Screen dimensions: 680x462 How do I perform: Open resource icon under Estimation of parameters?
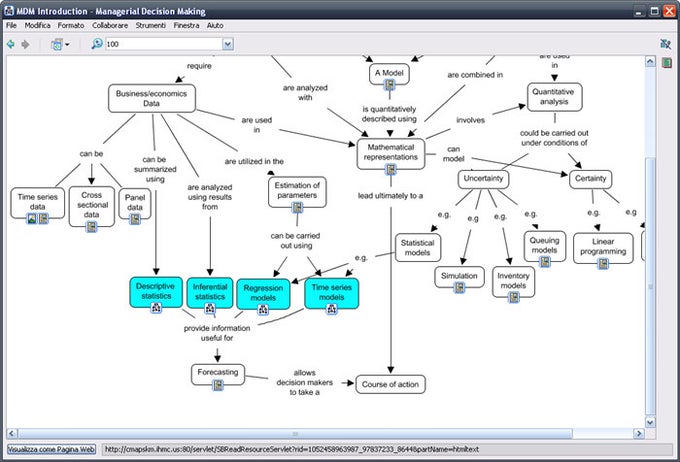297,207
